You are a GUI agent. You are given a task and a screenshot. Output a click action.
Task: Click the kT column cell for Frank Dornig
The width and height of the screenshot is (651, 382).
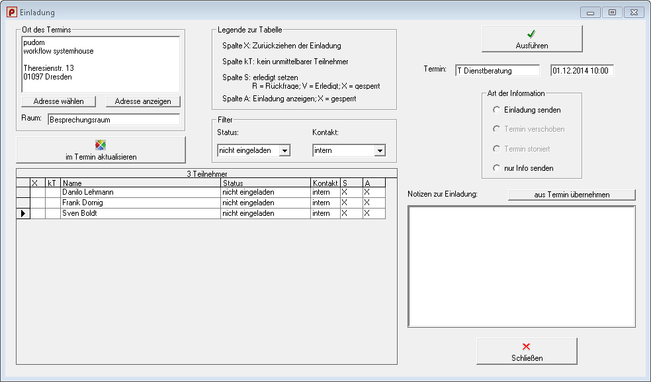[x=53, y=203]
